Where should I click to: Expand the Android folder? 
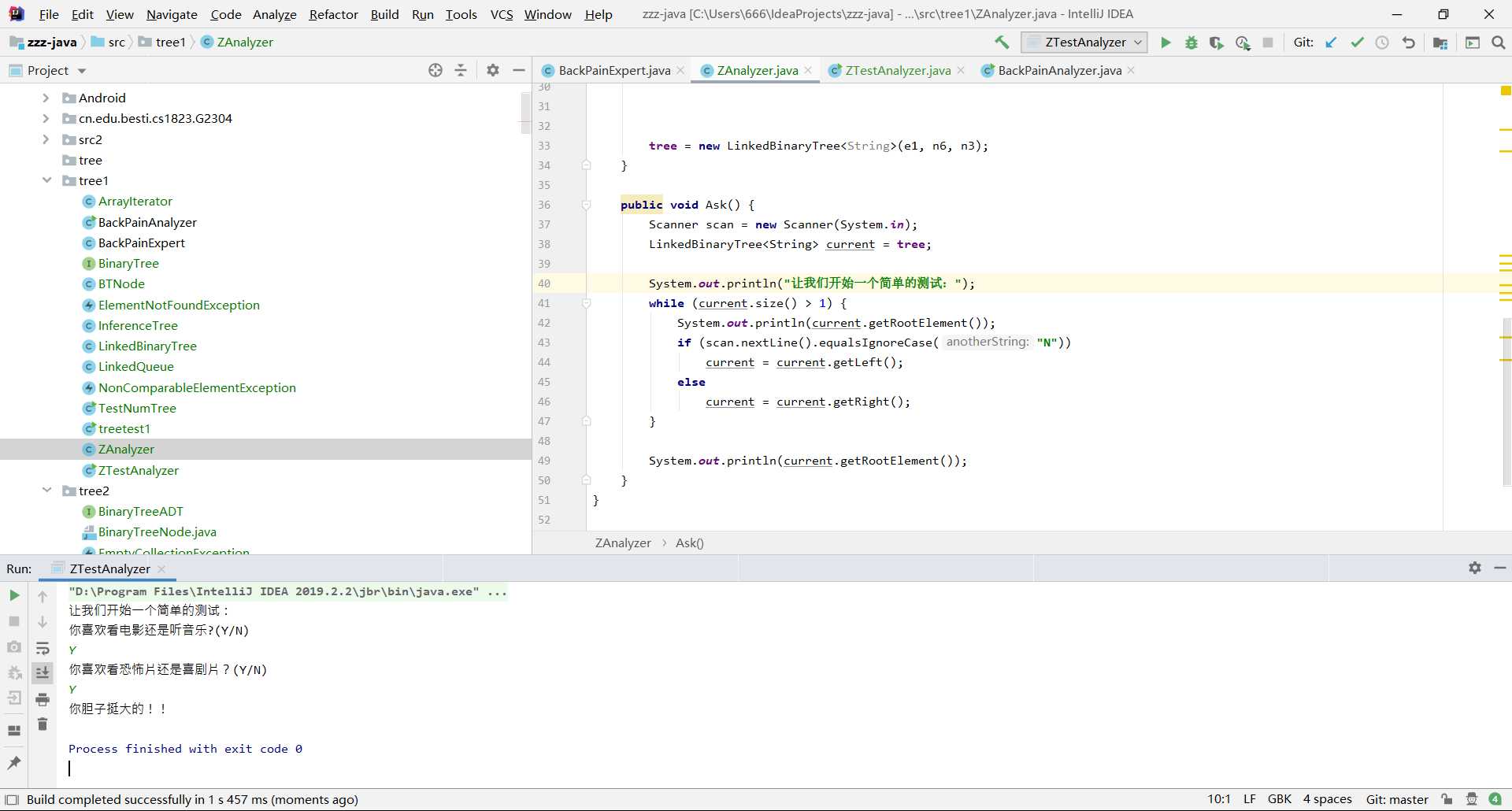tap(46, 98)
